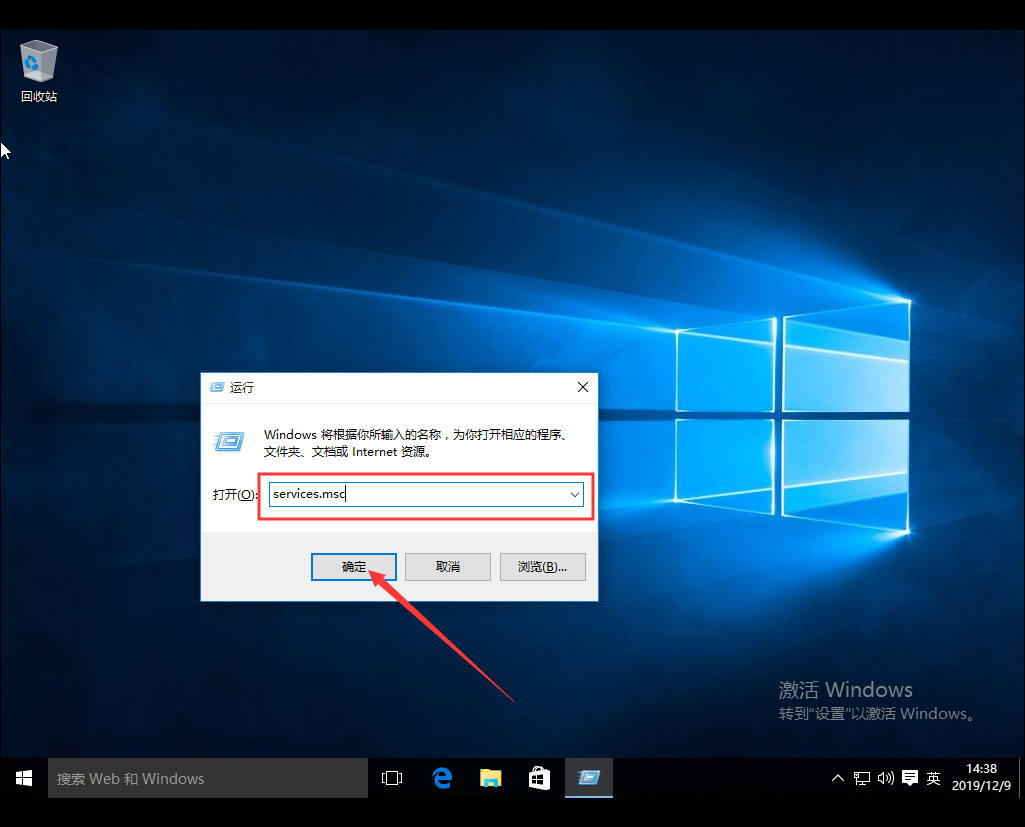The image size is (1025, 827).
Task: Open File Explorer from the taskbar
Action: tap(490, 777)
